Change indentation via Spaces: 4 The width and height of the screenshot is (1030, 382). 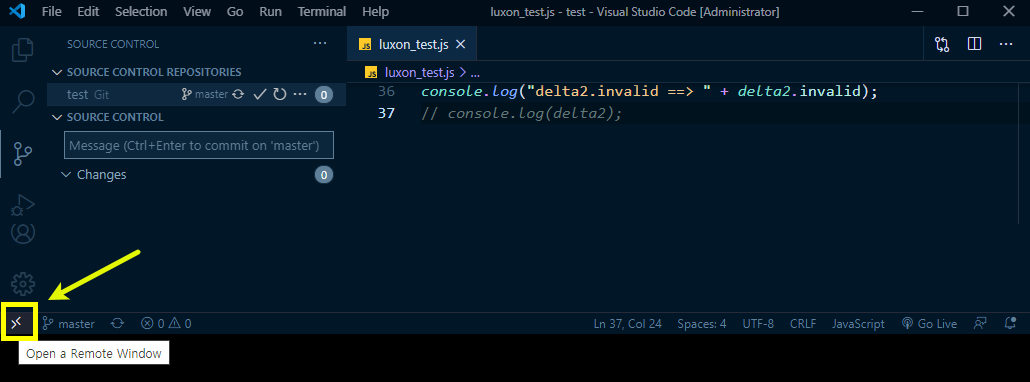pos(702,324)
